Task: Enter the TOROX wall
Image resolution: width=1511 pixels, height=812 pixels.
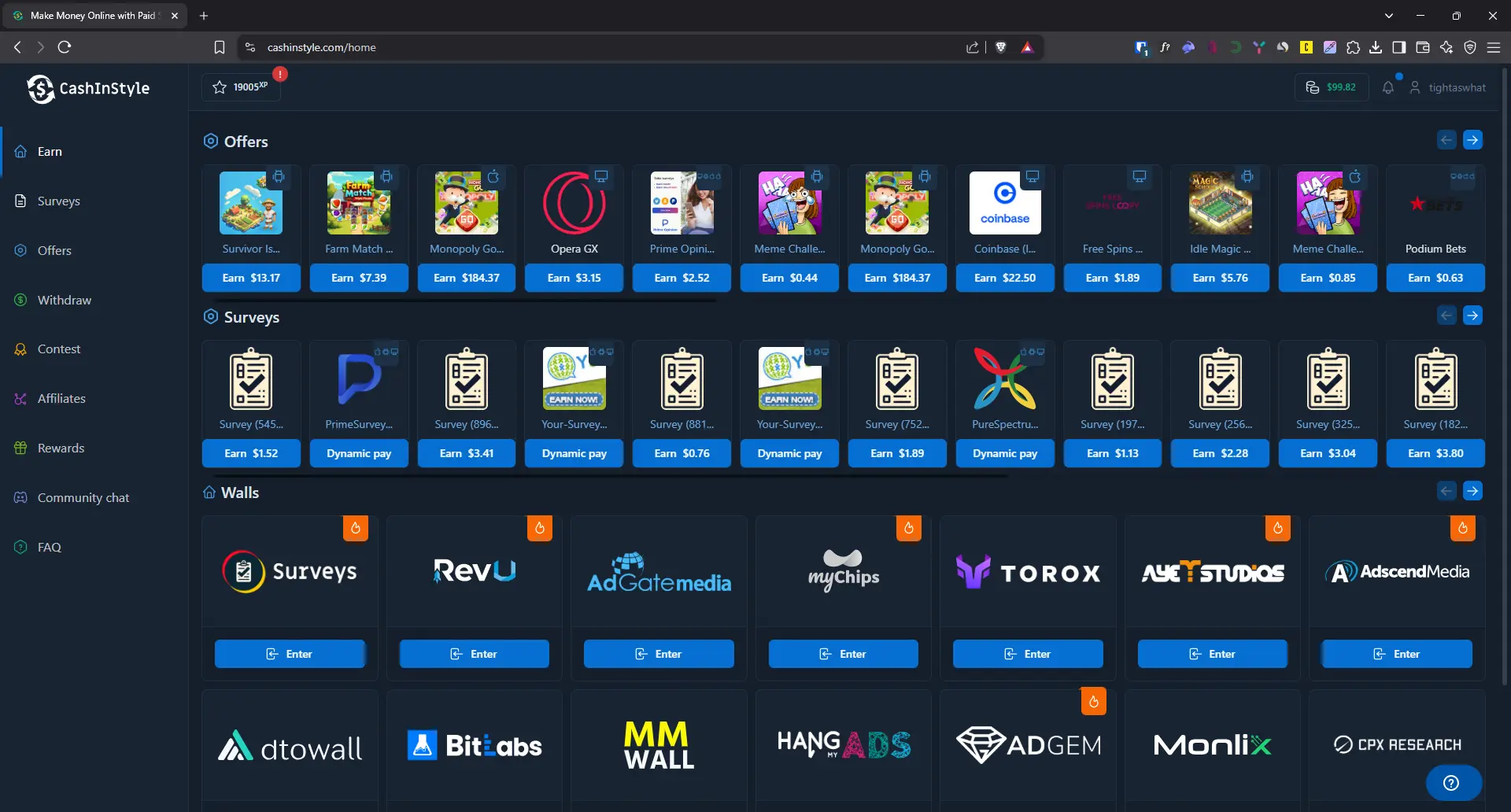Action: click(x=1028, y=654)
